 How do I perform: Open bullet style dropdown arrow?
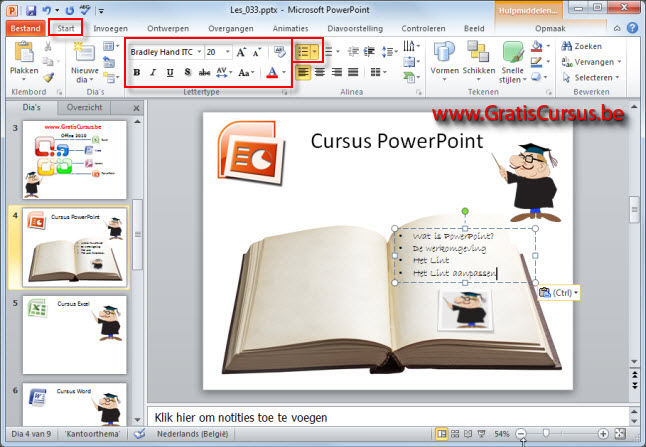coord(315,51)
